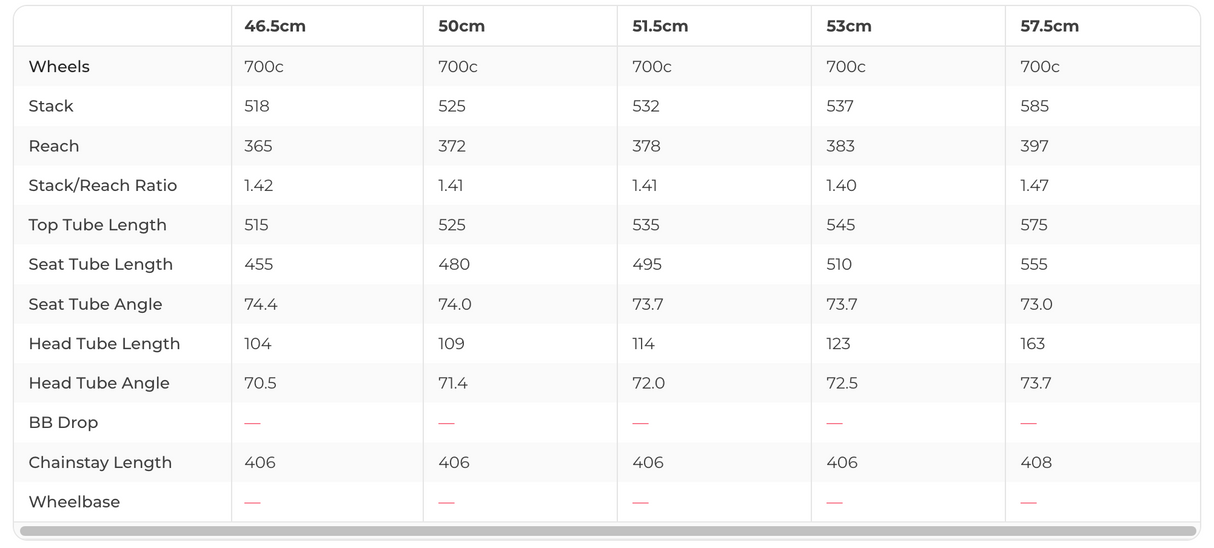Select the Stack/Reach Ratio row label
1214x548 pixels.
point(102,186)
